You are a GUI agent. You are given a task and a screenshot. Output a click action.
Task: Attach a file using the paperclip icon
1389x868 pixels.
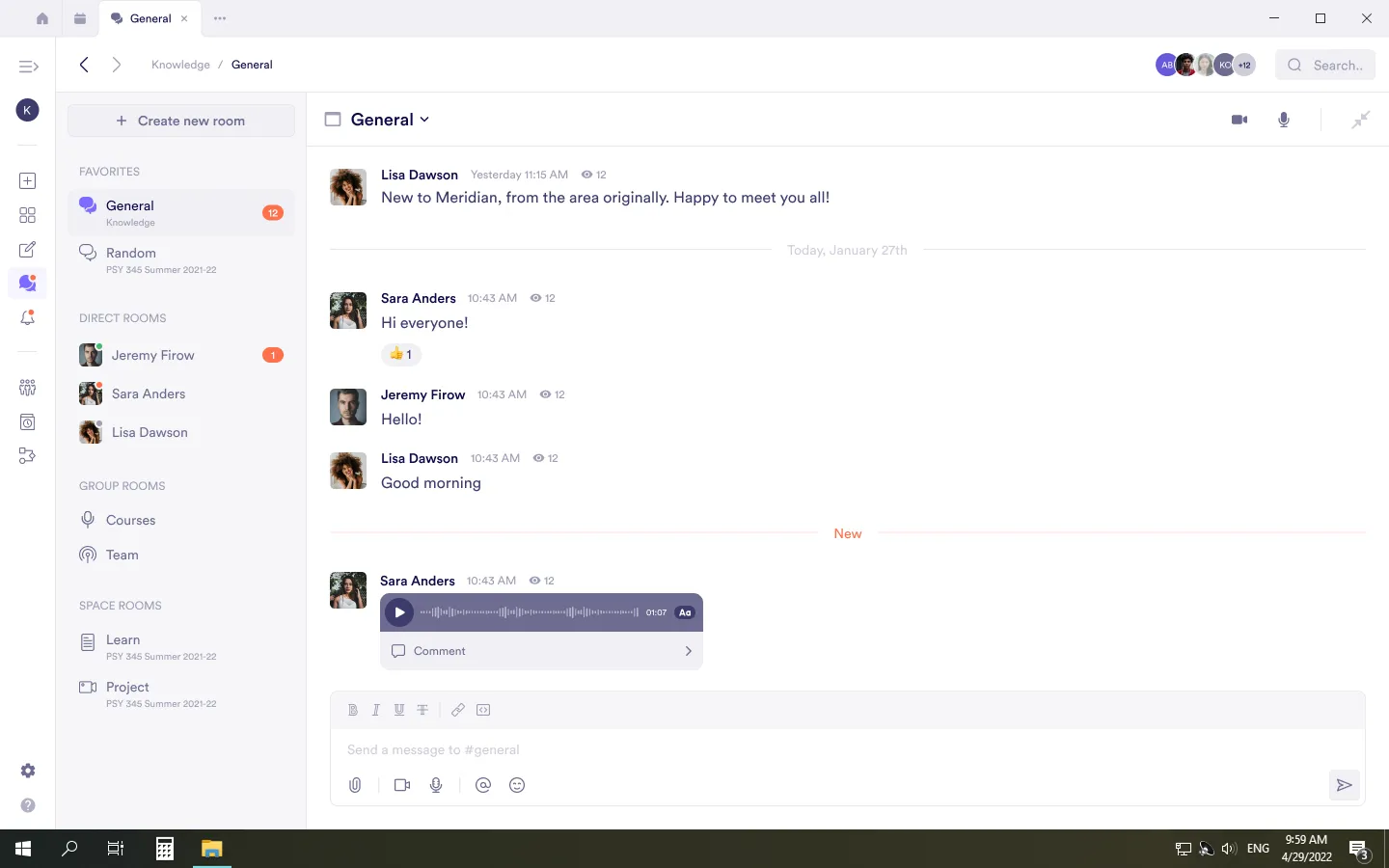(x=355, y=785)
